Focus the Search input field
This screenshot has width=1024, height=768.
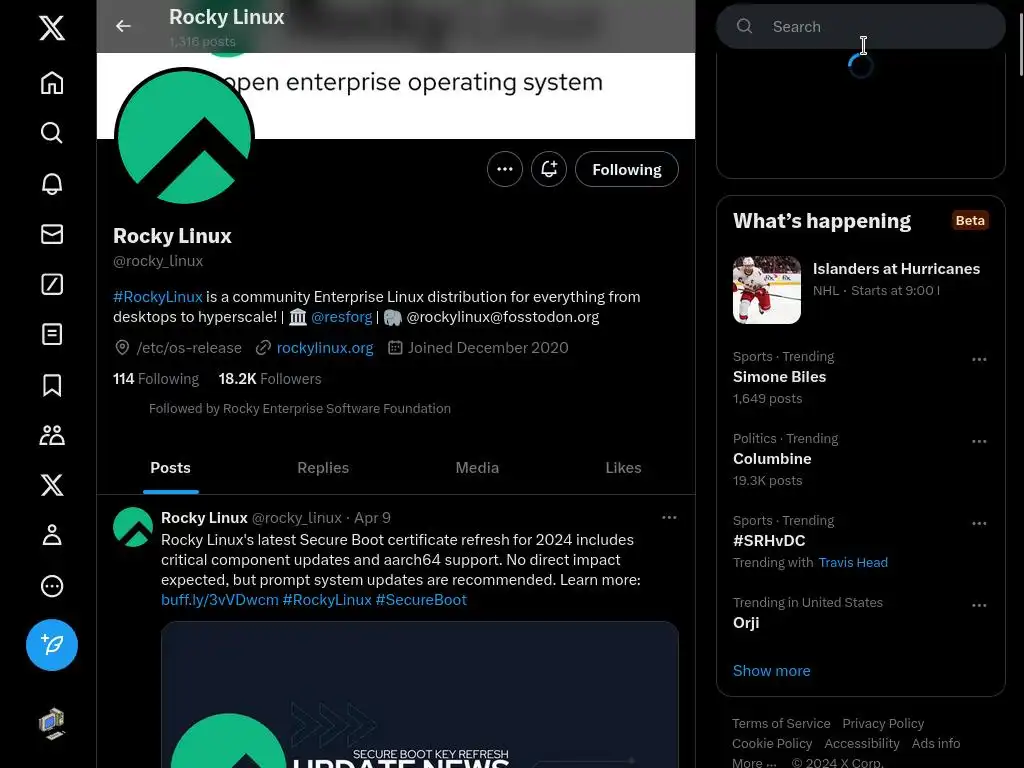click(861, 26)
